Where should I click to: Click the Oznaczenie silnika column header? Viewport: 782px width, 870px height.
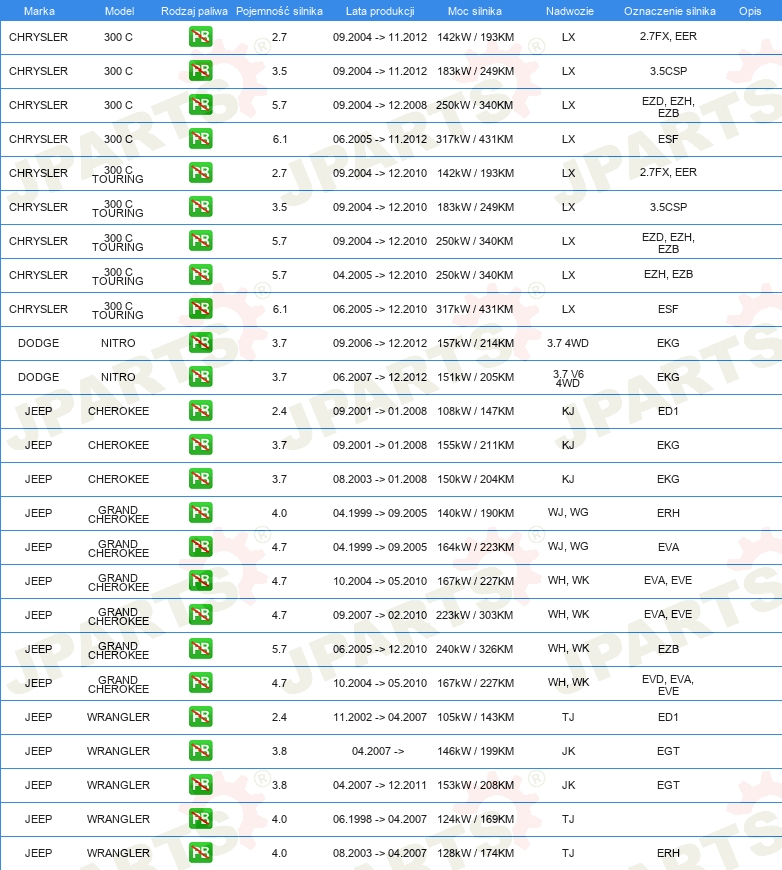click(x=669, y=11)
